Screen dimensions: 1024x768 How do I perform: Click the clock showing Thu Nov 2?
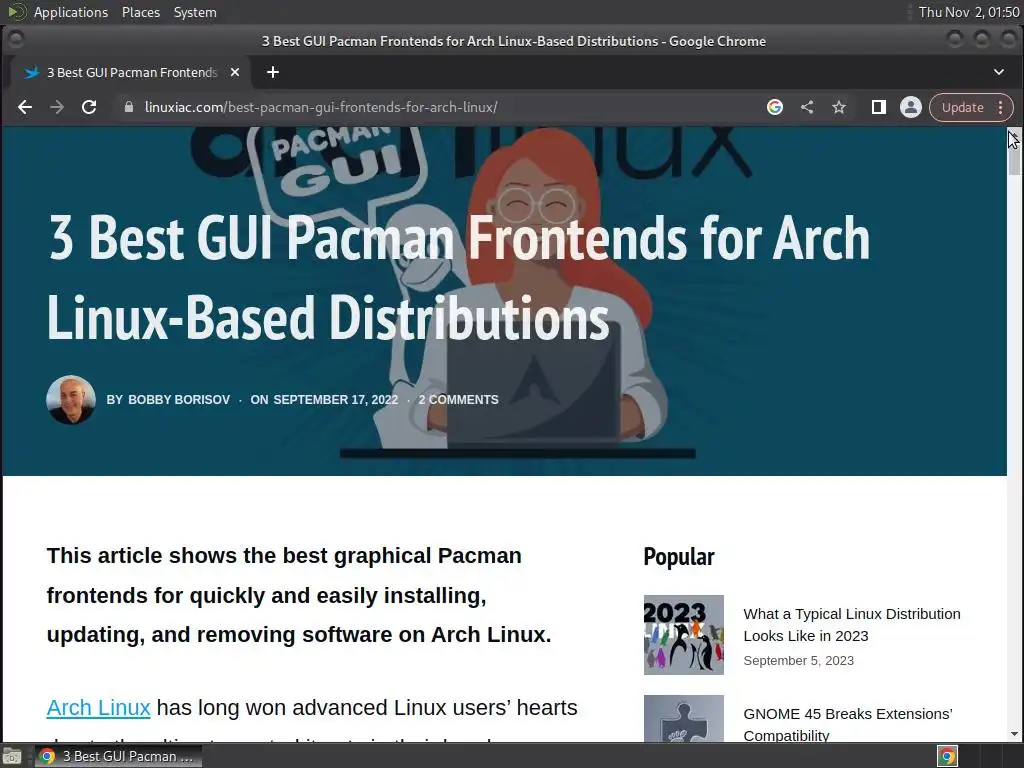point(968,12)
